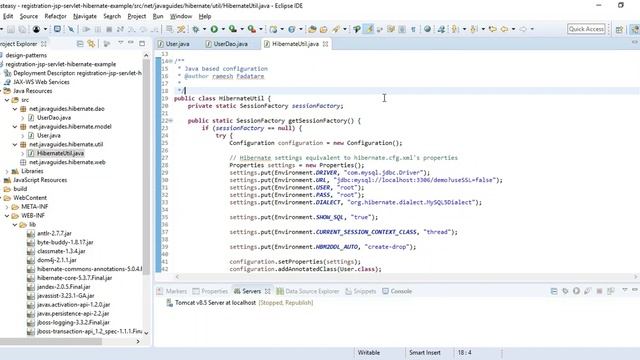
Task: Toggle Show Whitespace Characters pilcrow icon
Action: tap(413, 29)
